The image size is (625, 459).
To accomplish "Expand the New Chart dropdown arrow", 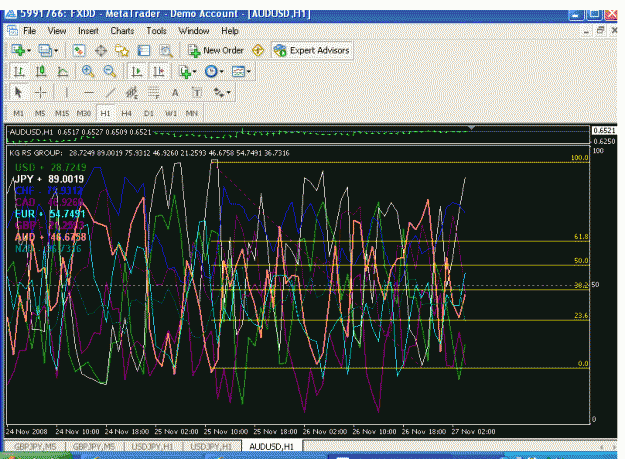I will (29, 51).
